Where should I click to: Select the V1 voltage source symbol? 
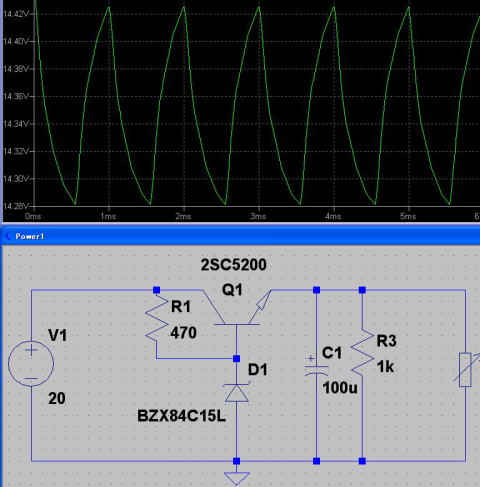point(31,364)
